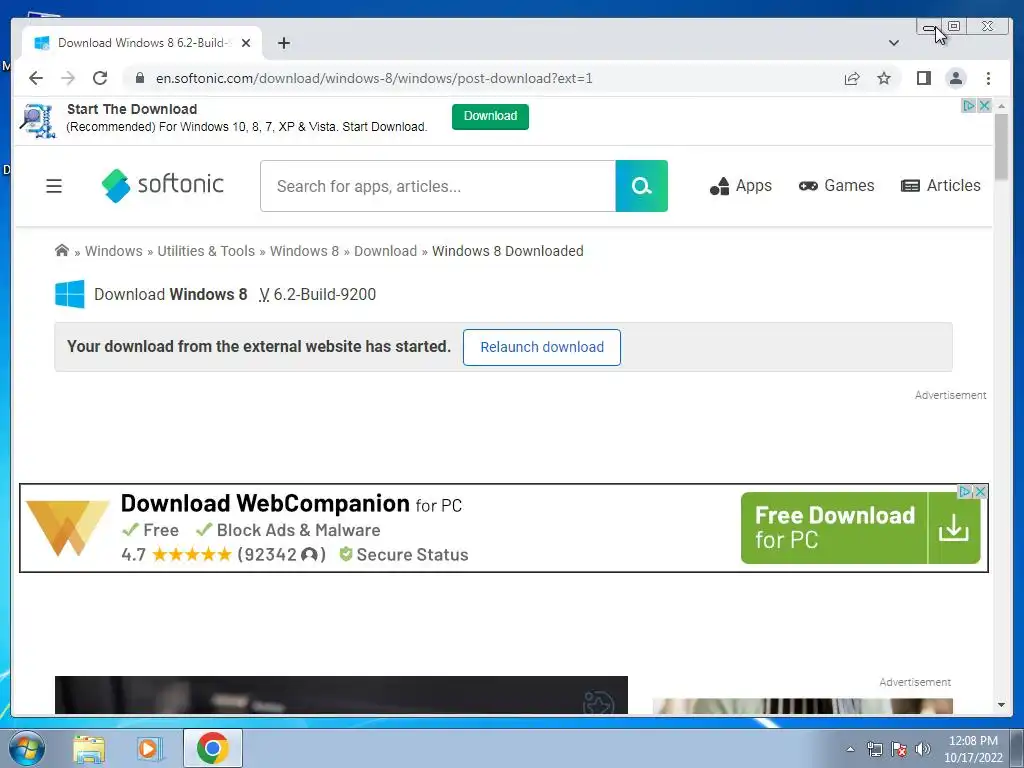Click the scrollbar down arrow
This screenshot has height=768, width=1024.
[1001, 705]
